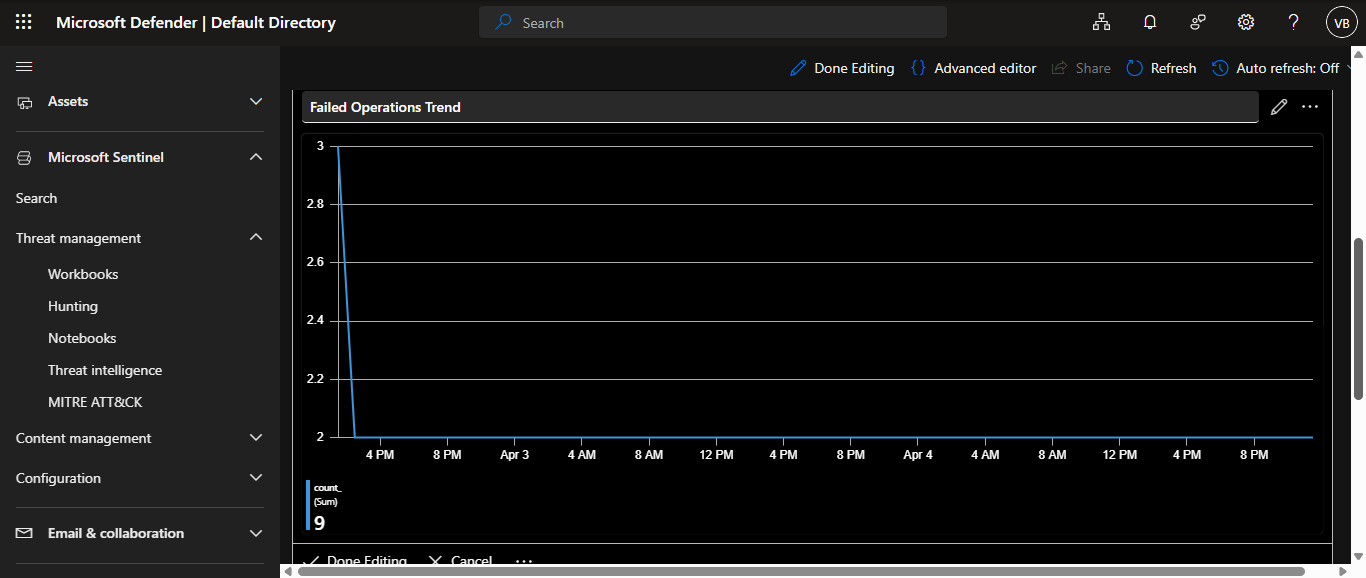The width and height of the screenshot is (1366, 578).
Task: Click the pencil edit icon beside chart title
Action: click(1278, 107)
